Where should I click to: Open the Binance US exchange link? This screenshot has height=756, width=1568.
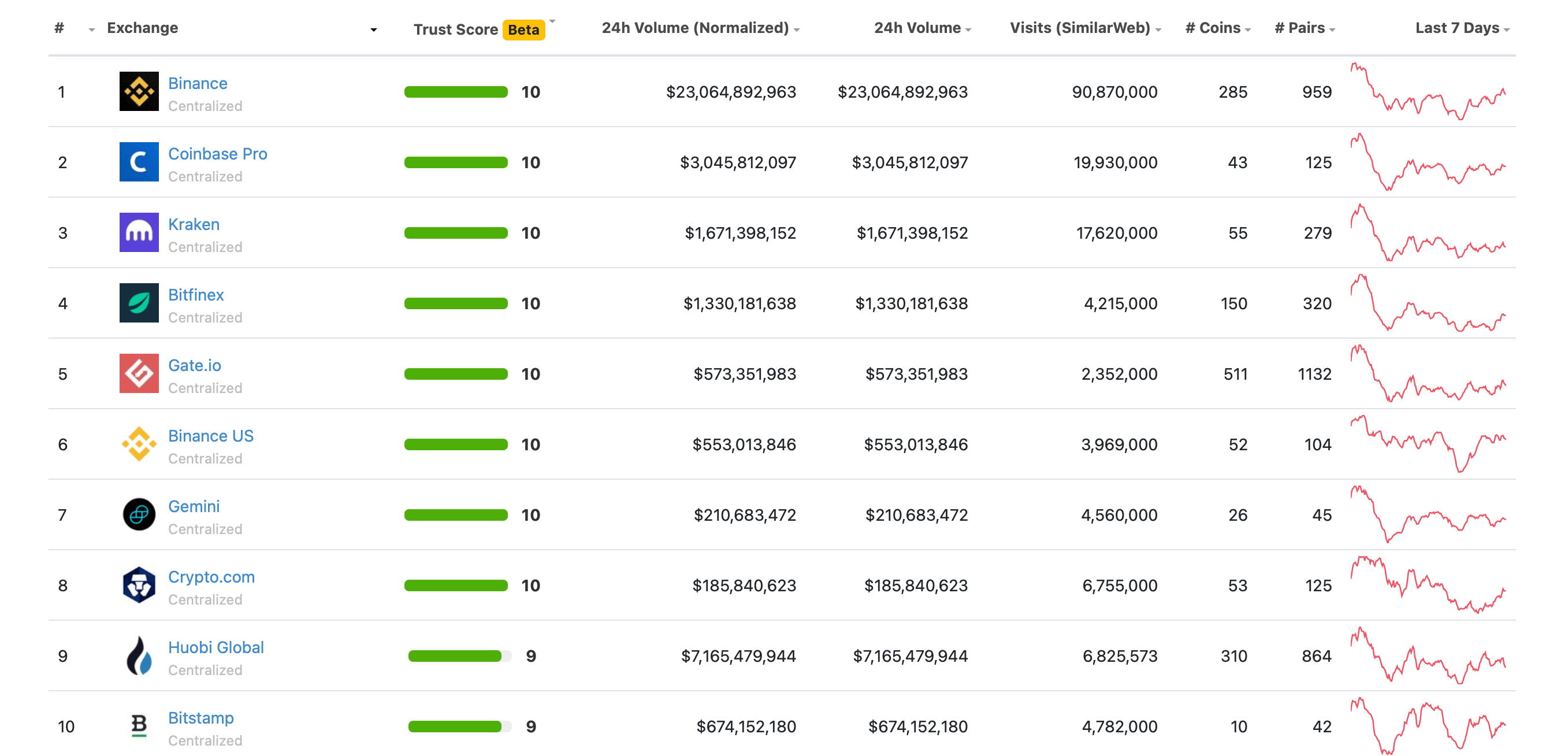click(211, 436)
